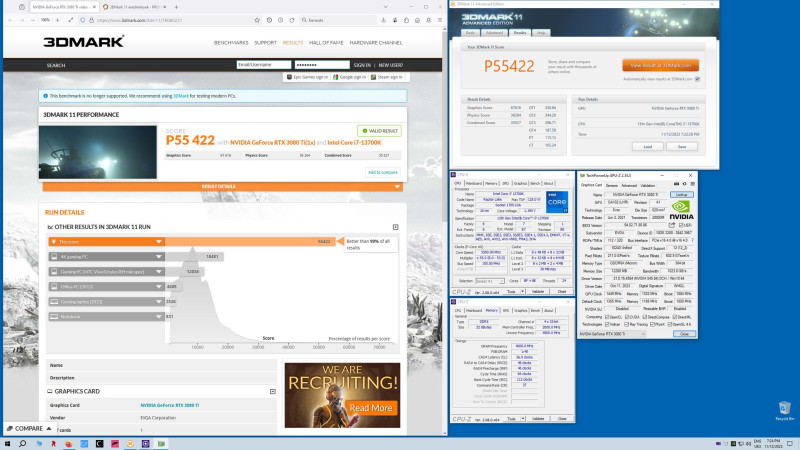Expand the 4K gaming PC dropdown arrow
Viewport: 800px width, 450px height.
159,257
